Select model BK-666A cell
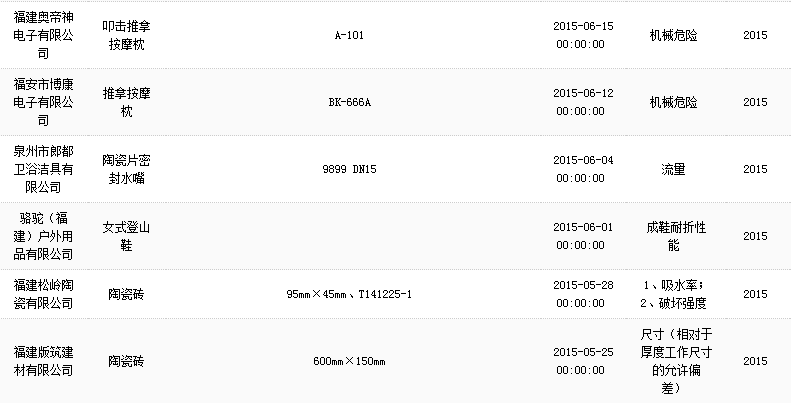This screenshot has height=403, width=796. click(349, 102)
